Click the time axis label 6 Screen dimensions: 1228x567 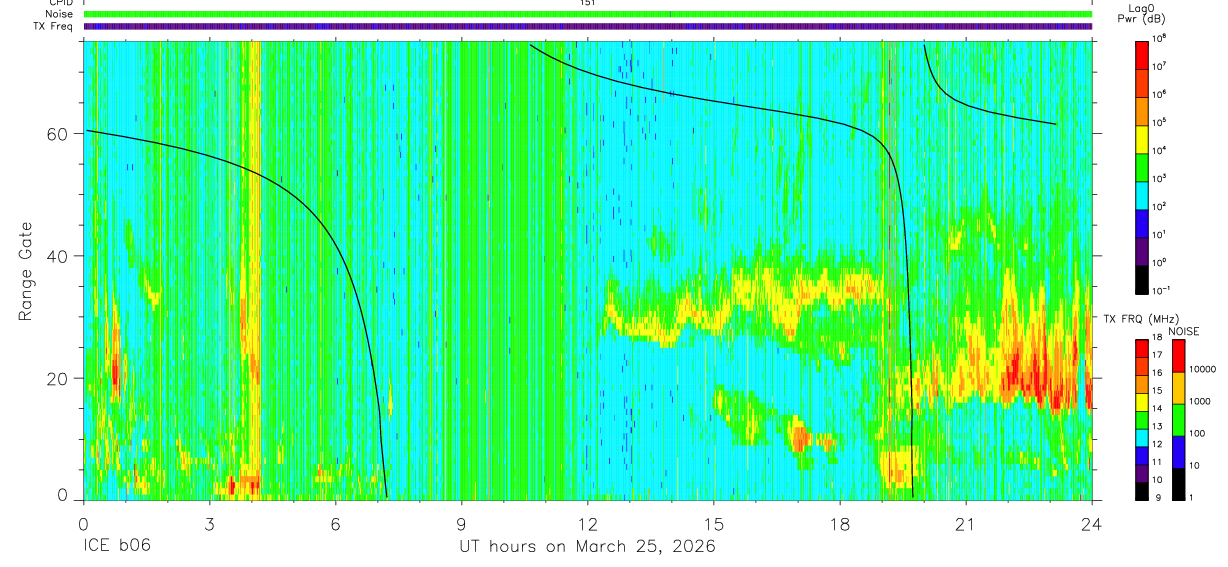[x=335, y=523]
